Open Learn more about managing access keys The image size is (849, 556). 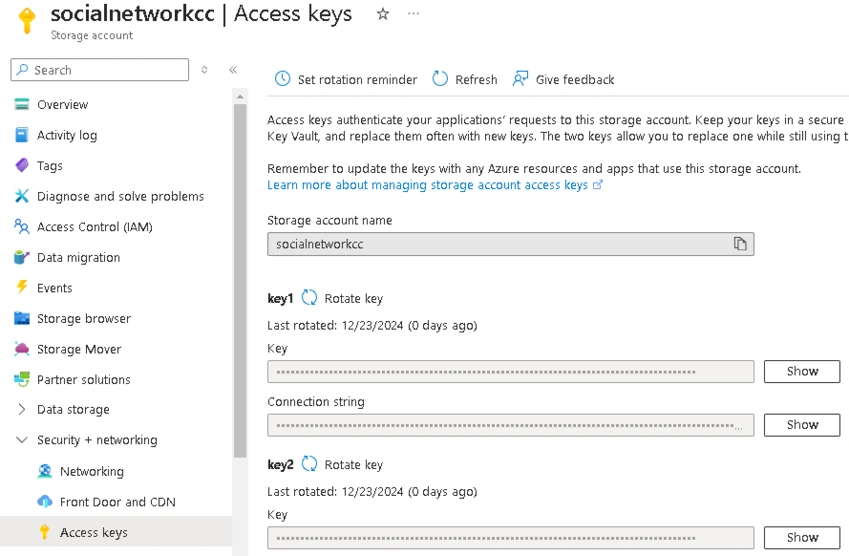click(x=427, y=185)
